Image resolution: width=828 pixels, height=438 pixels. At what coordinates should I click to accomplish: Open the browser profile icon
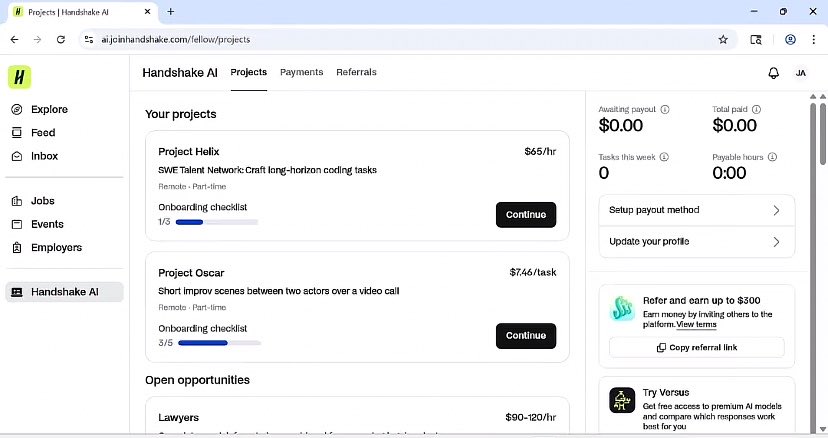[790, 40]
